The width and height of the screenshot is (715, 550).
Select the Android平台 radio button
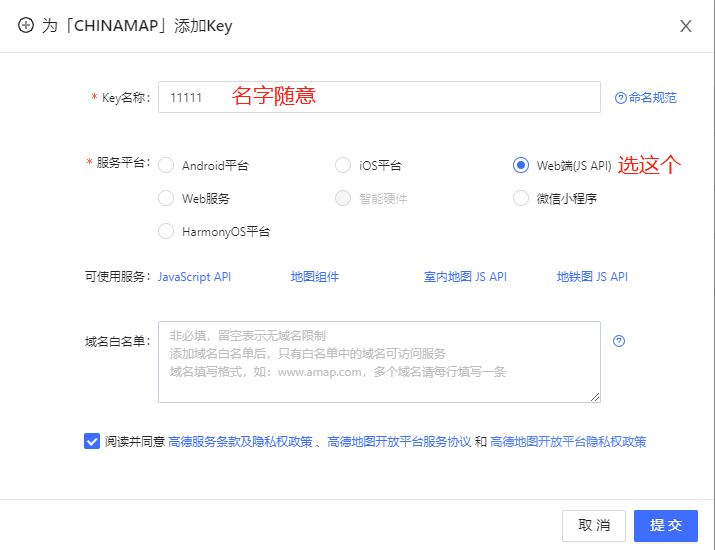pos(166,165)
